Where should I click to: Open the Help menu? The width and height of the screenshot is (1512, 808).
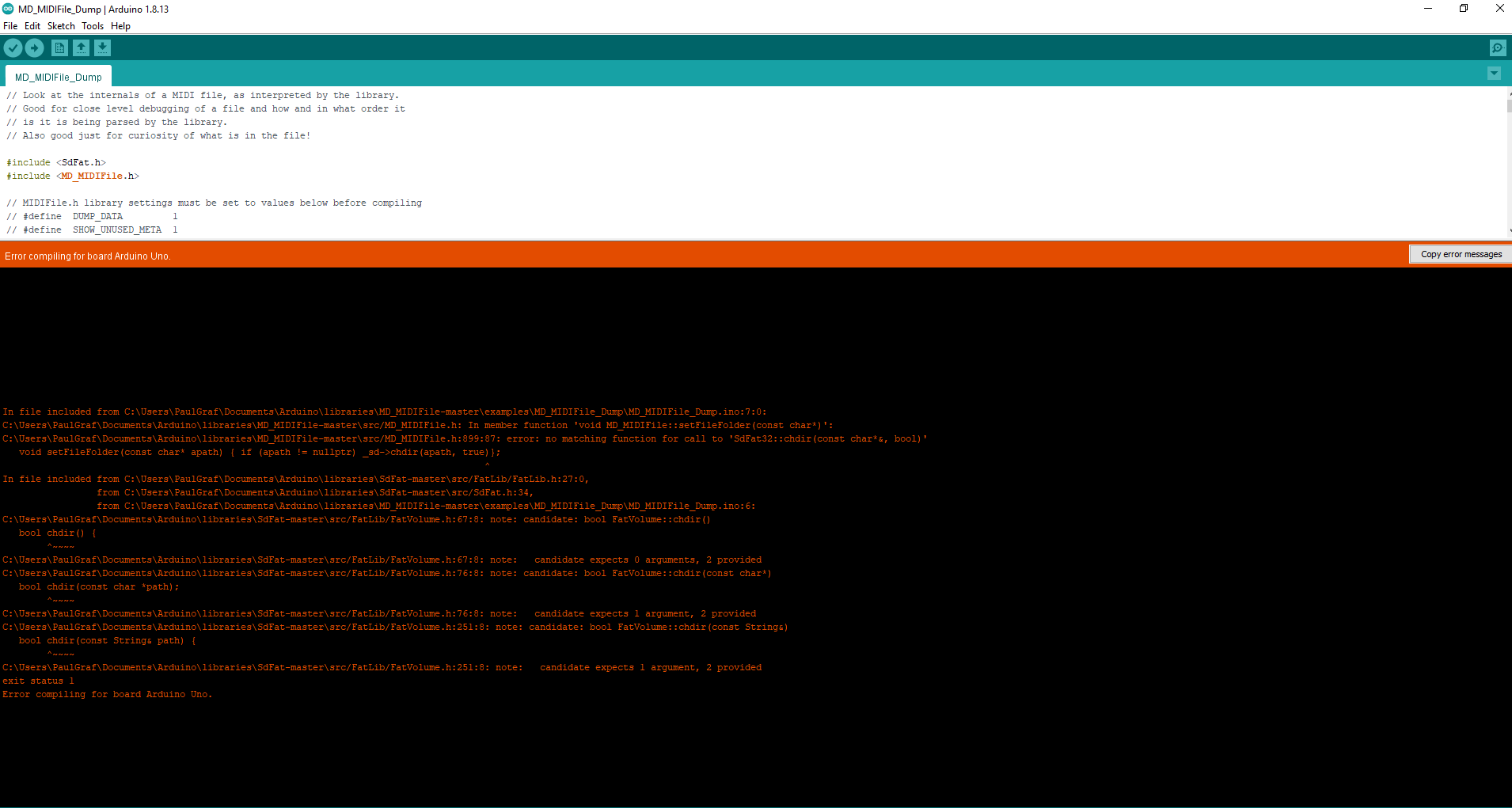click(120, 25)
